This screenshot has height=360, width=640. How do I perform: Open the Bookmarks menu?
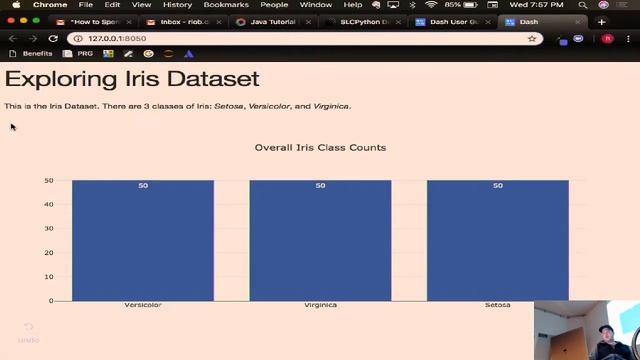226,5
